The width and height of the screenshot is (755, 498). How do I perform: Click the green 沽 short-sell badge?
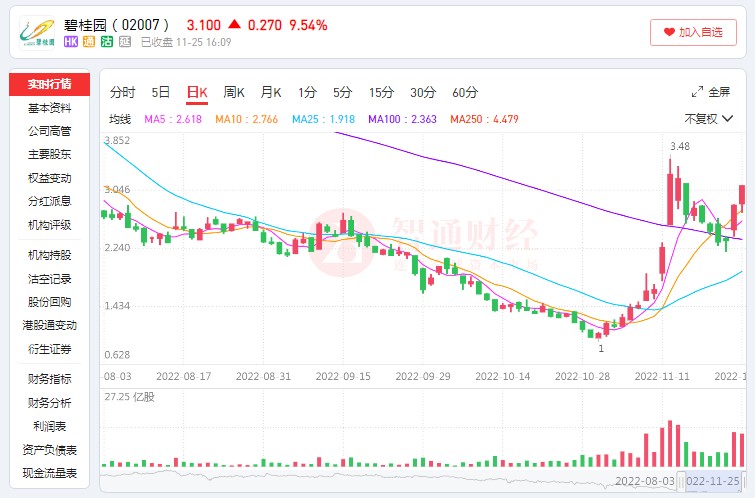point(107,42)
